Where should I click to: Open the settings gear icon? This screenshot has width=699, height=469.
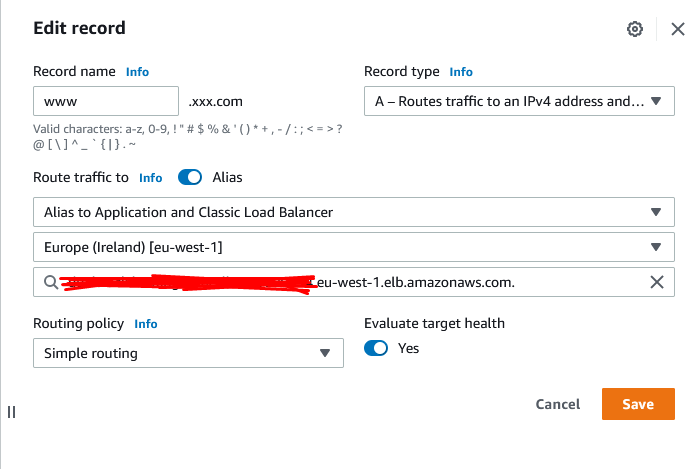tap(635, 29)
